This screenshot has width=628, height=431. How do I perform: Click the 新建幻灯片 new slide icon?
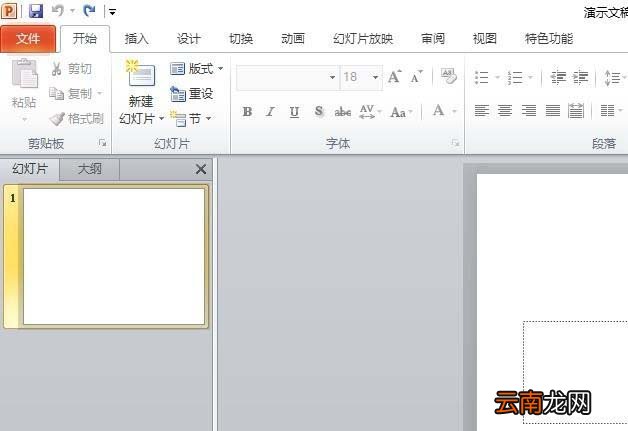pos(140,73)
